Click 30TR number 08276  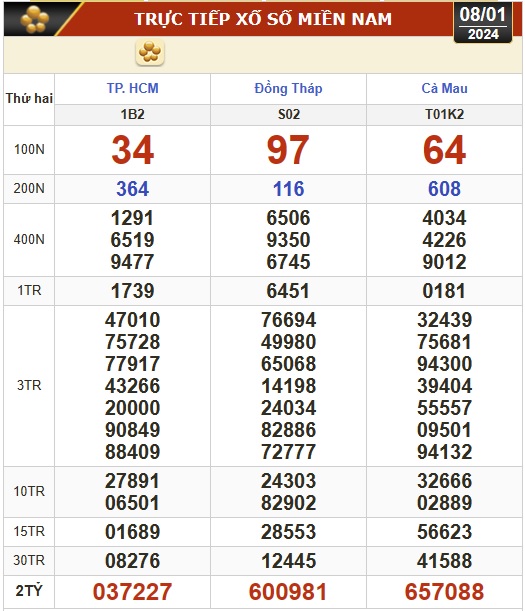133,562
